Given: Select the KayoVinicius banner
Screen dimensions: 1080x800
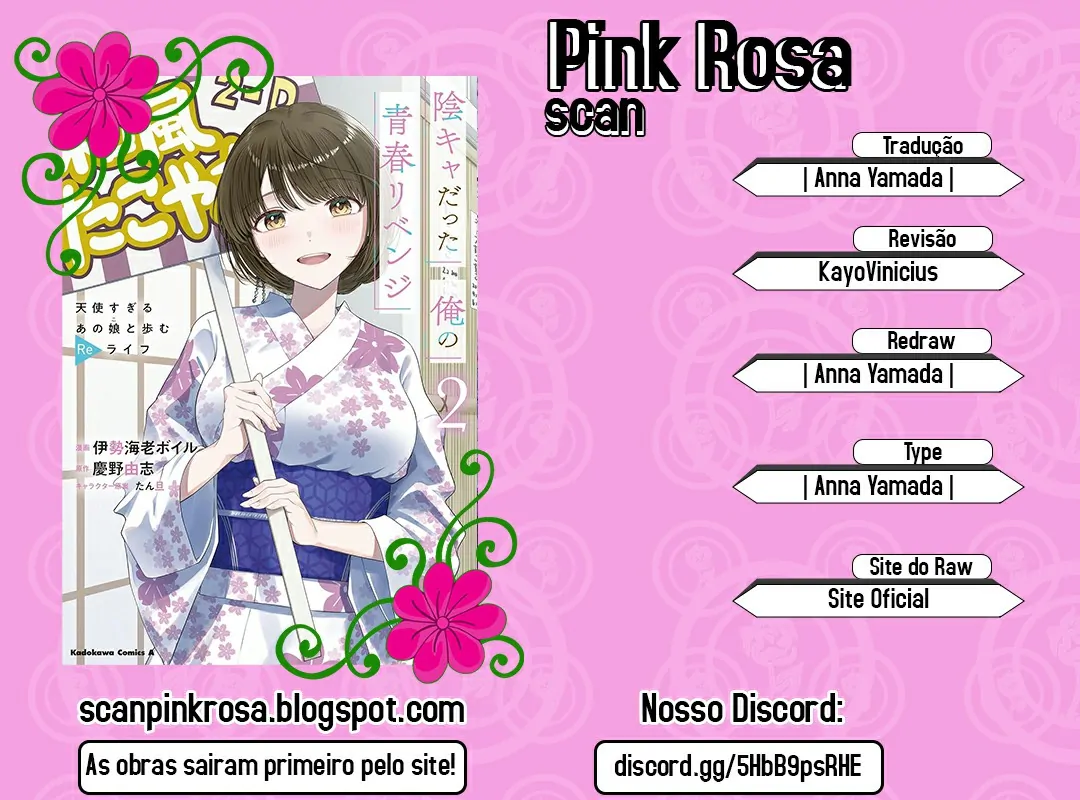Looking at the screenshot, I should 878,272.
